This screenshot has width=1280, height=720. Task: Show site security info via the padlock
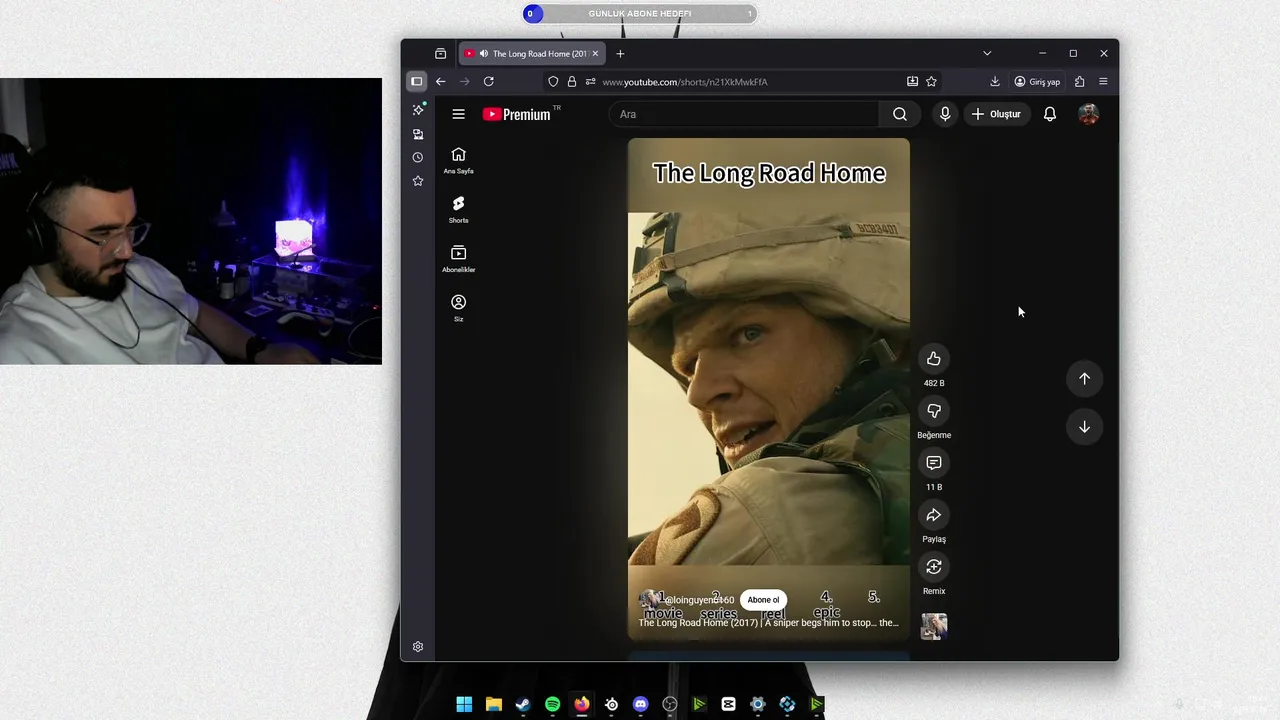pos(572,82)
